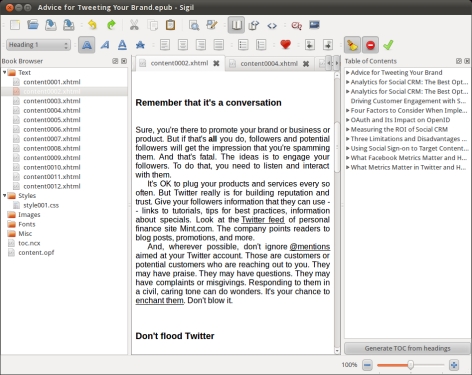
Task: Toggle the broom clean source icon
Action: coord(352,45)
